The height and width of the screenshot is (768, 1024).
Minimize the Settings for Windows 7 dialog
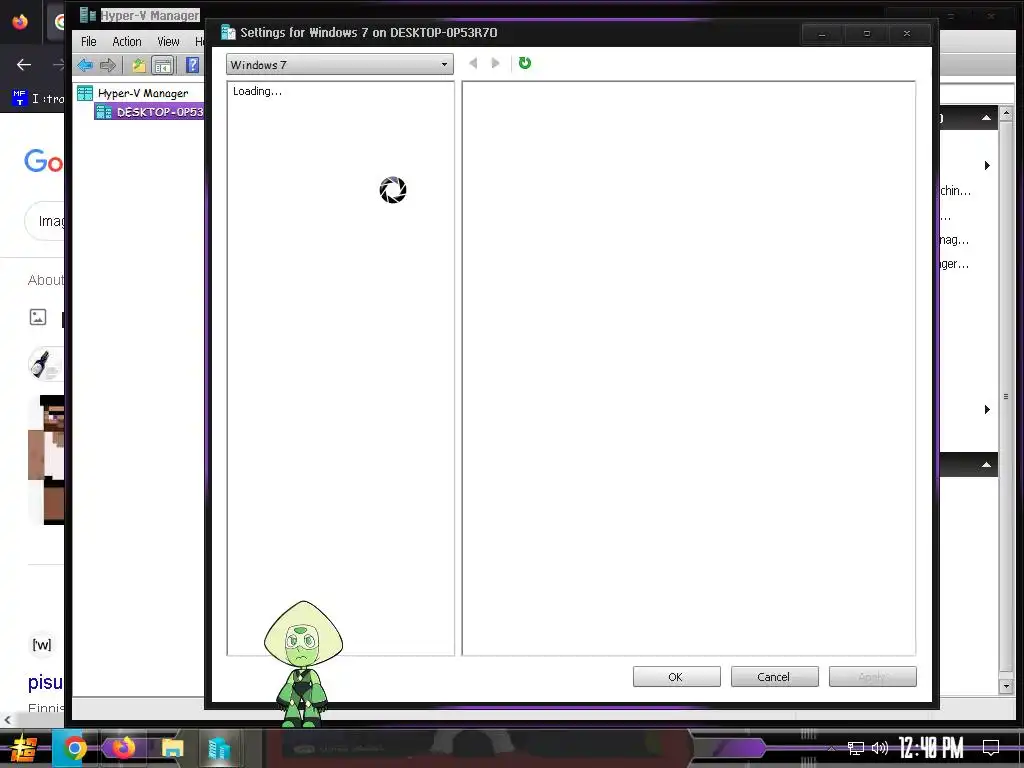click(822, 33)
